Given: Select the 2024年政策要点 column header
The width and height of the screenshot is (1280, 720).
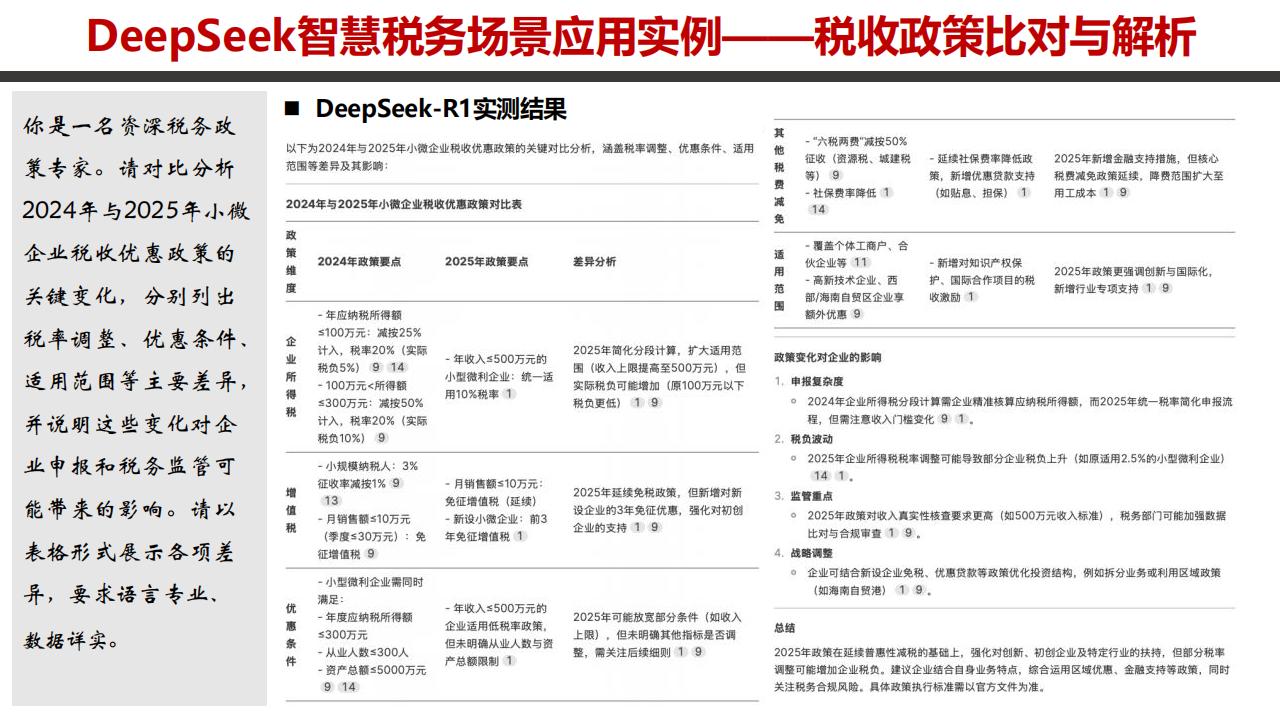Looking at the screenshot, I should (x=359, y=261).
